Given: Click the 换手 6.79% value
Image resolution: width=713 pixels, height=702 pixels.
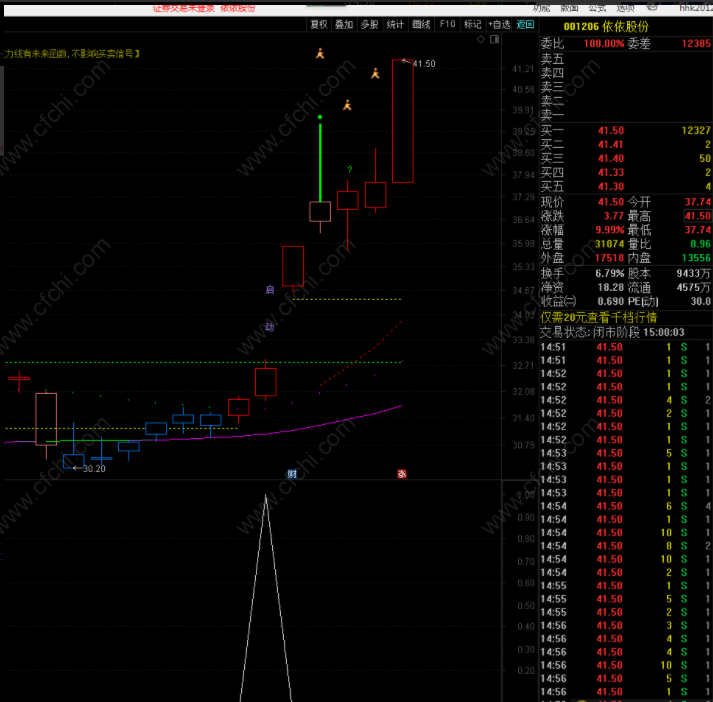Looking at the screenshot, I should click(610, 274).
